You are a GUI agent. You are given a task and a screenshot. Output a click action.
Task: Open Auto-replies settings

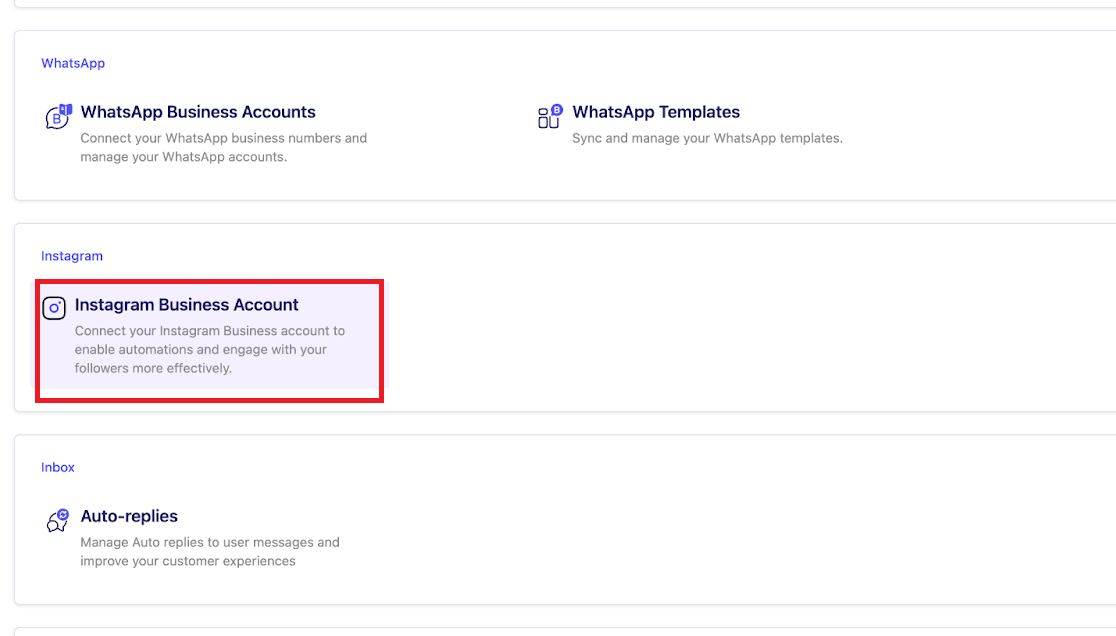pos(129,516)
